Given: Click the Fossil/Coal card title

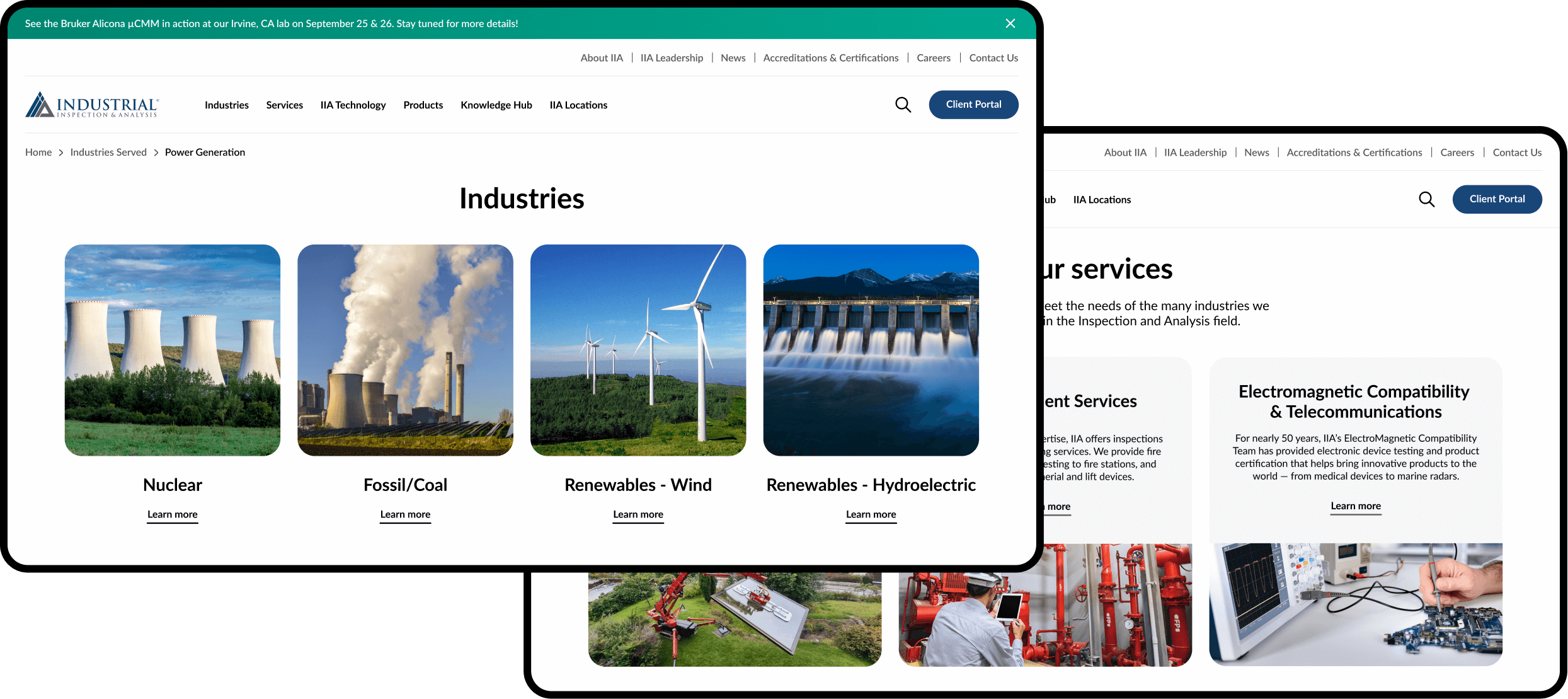Looking at the screenshot, I should 405,485.
